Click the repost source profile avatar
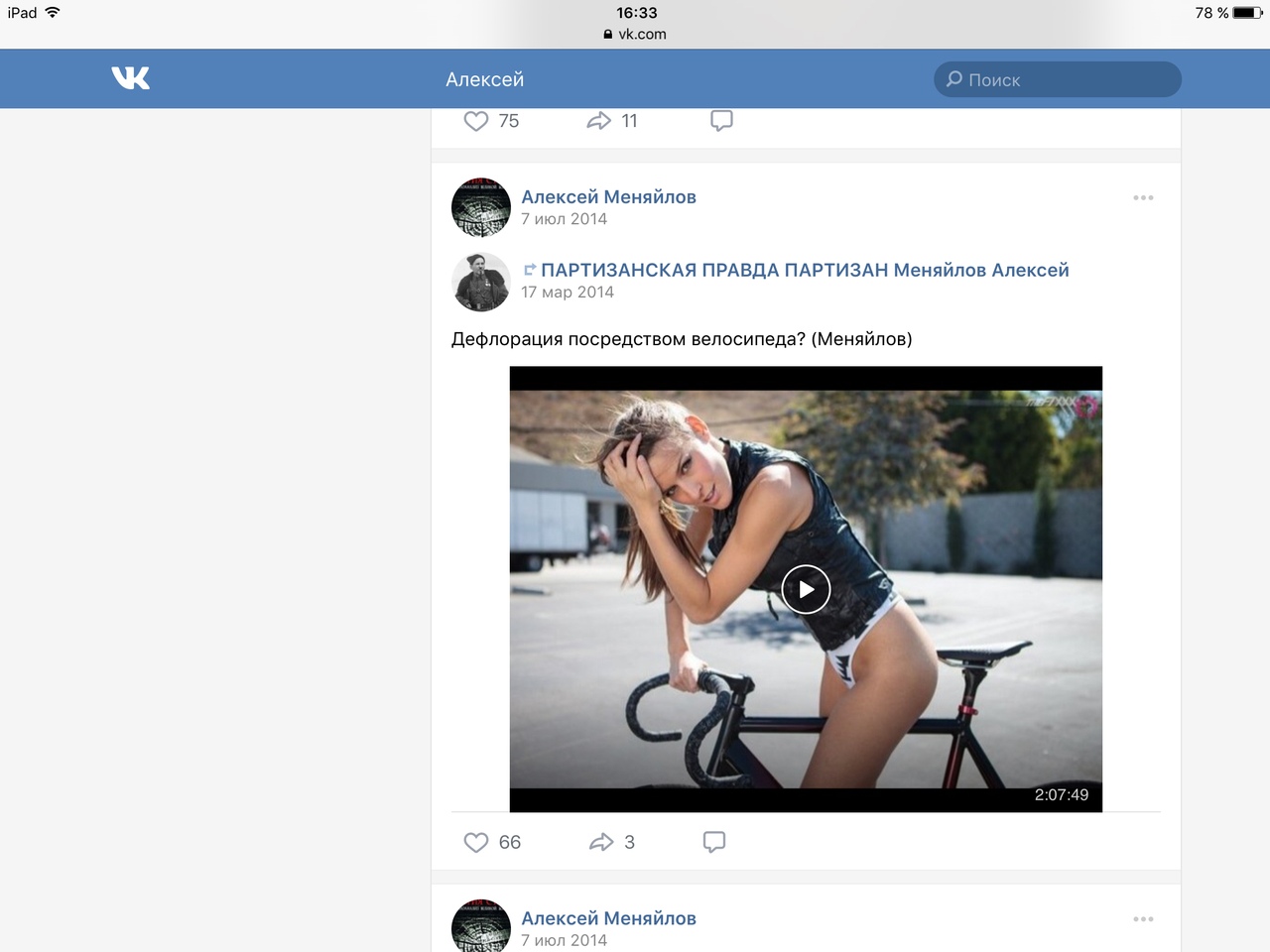The image size is (1270, 952). tap(481, 281)
